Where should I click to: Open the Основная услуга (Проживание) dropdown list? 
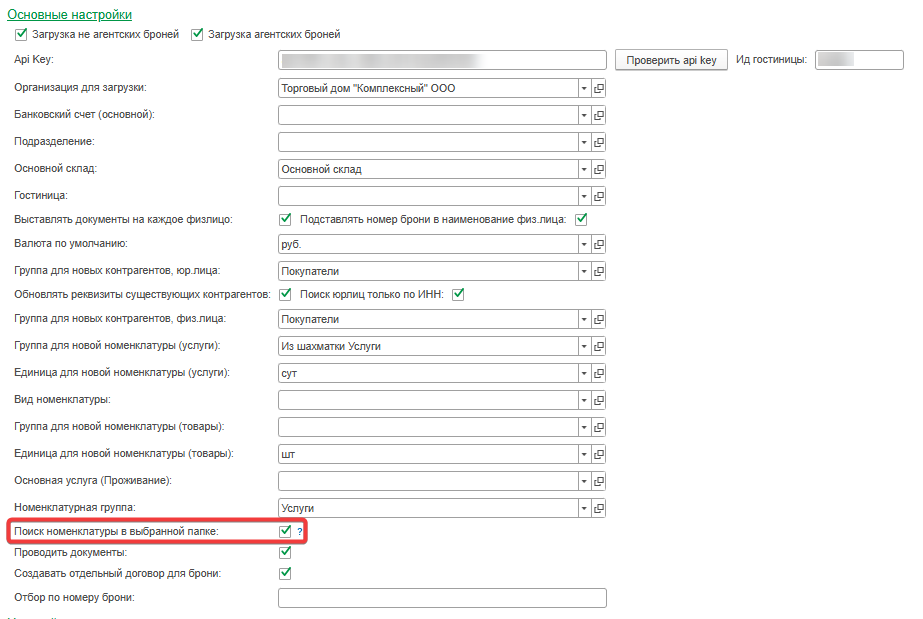pos(584,481)
